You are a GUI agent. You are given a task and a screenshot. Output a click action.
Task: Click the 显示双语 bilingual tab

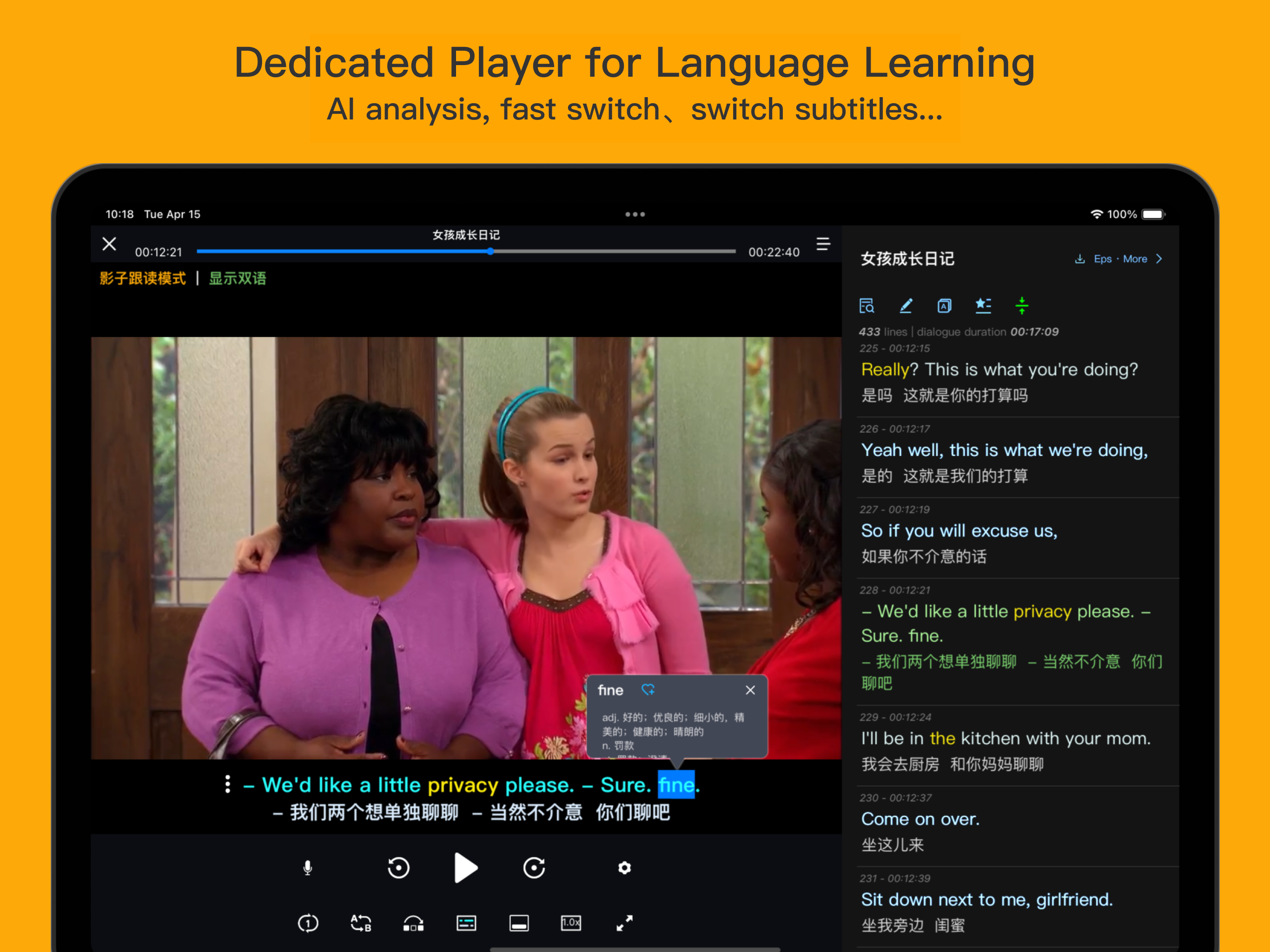click(237, 278)
